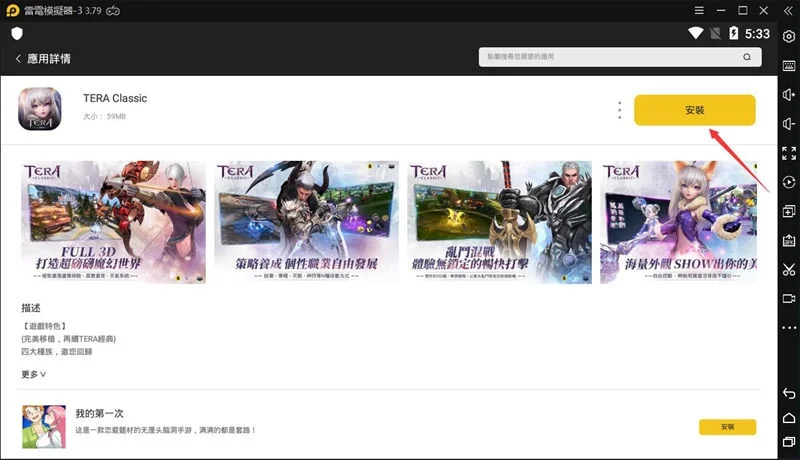Image resolution: width=800 pixels, height=460 pixels.
Task: Install TERA Classic with the big 安裝 button
Action: click(x=694, y=110)
